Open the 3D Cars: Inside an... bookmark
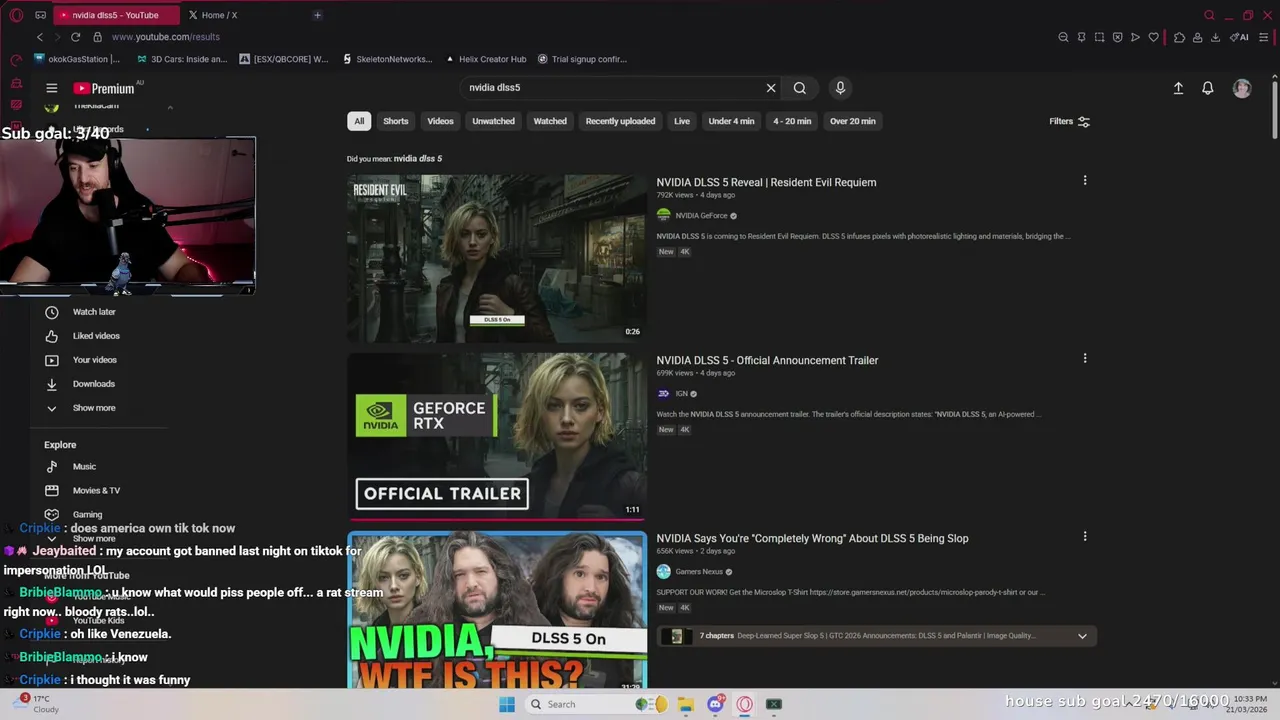The height and width of the screenshot is (720, 1280). click(180, 59)
